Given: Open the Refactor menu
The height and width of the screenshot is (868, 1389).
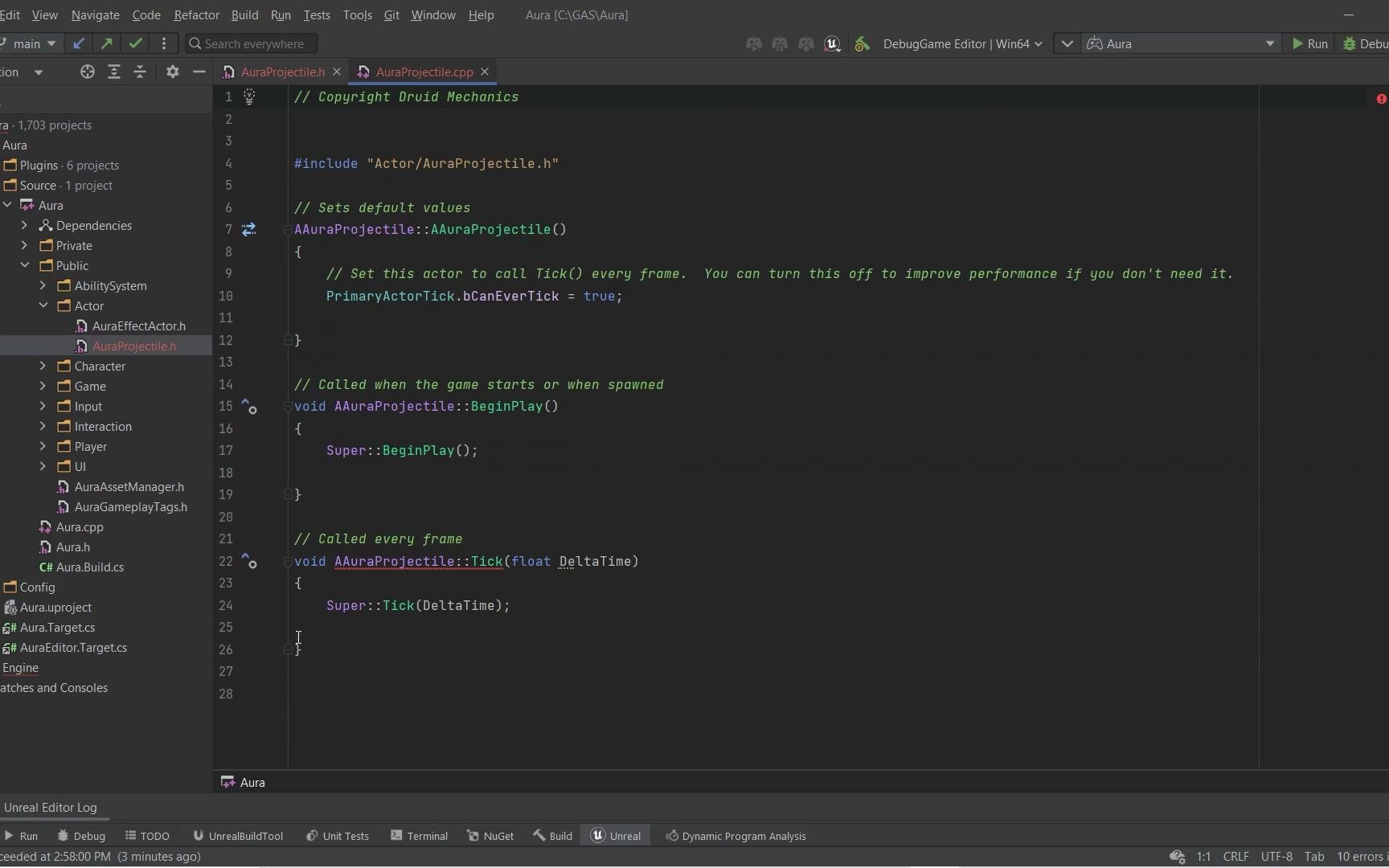Looking at the screenshot, I should click(196, 15).
